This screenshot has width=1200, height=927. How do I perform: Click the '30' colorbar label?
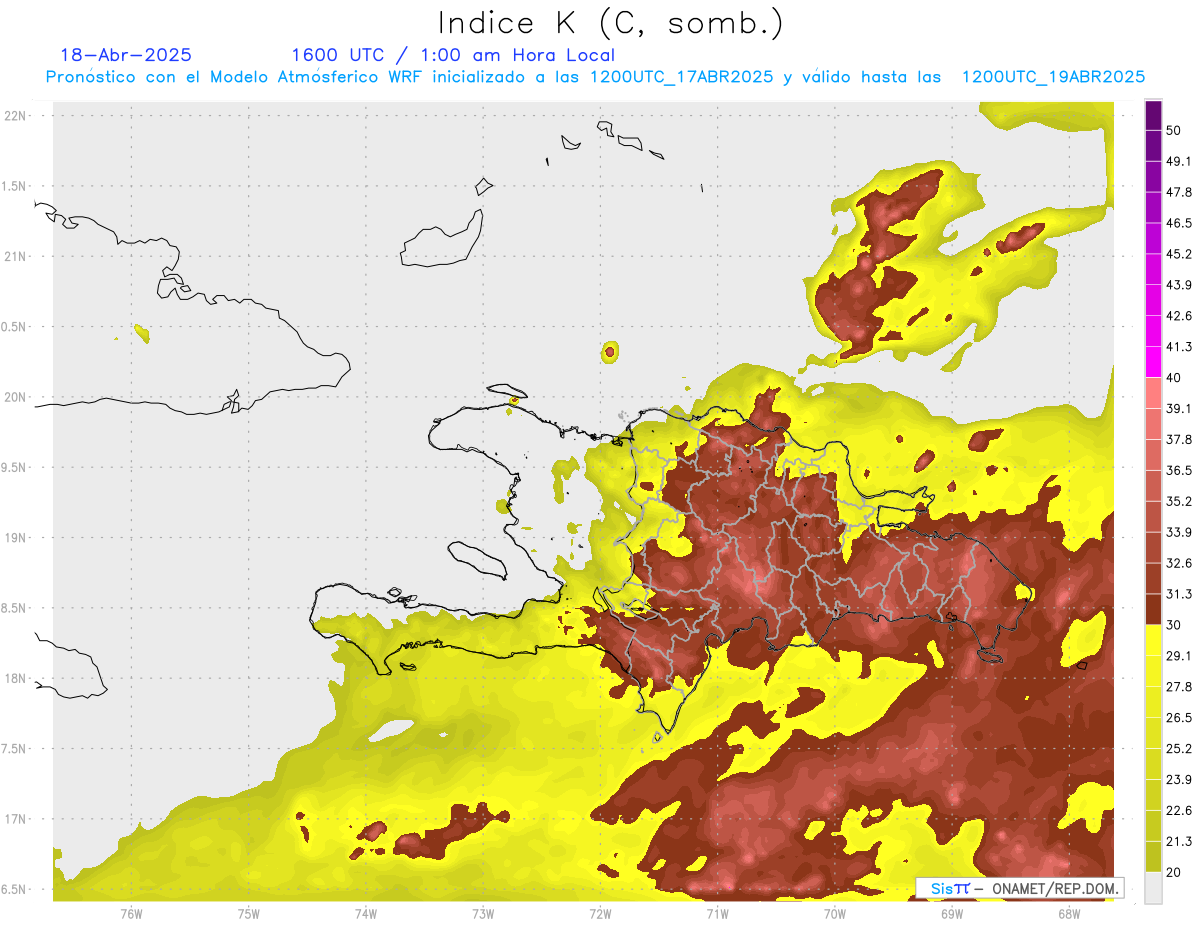pos(1174,625)
